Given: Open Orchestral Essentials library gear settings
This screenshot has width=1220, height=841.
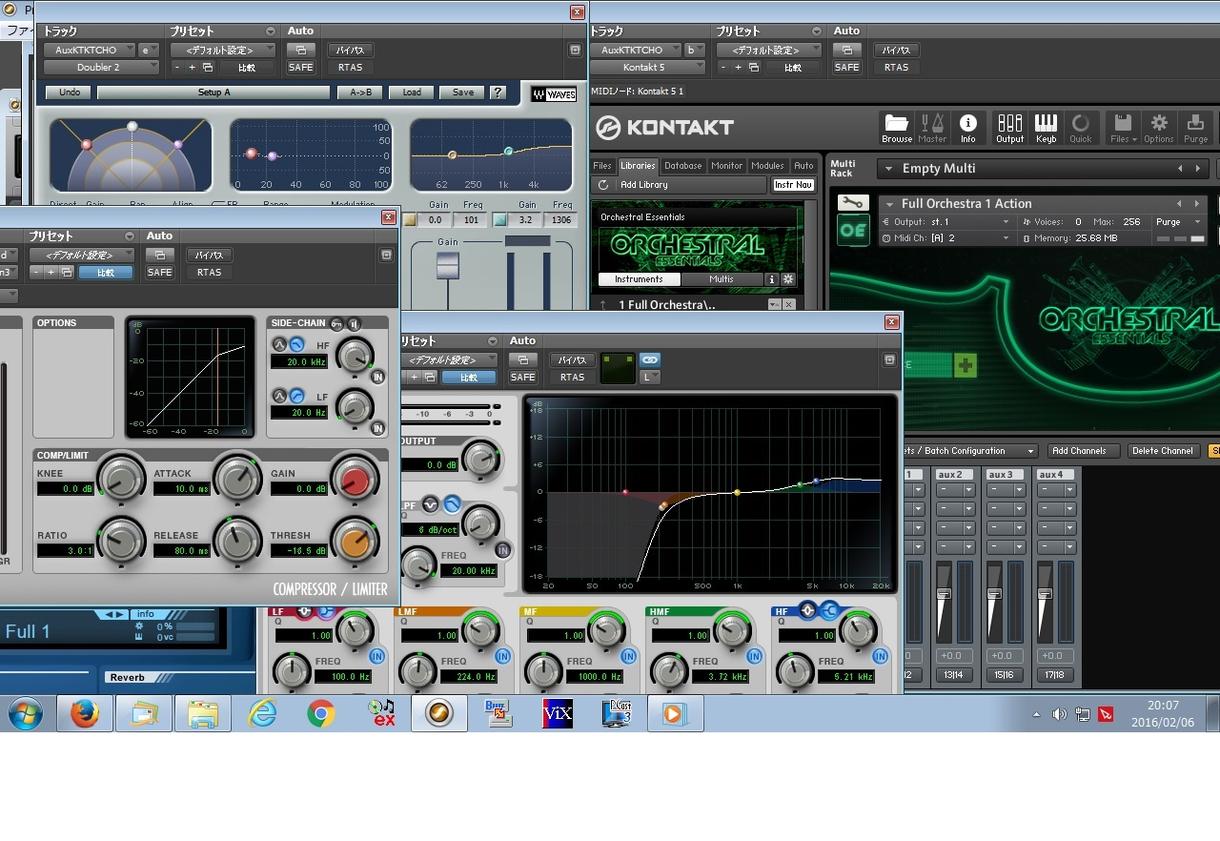Looking at the screenshot, I should click(x=788, y=279).
